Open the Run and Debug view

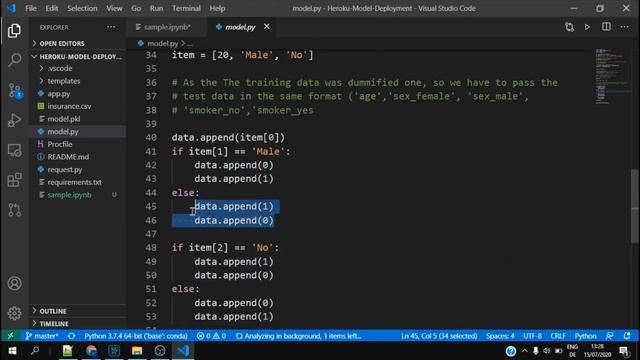point(14,120)
